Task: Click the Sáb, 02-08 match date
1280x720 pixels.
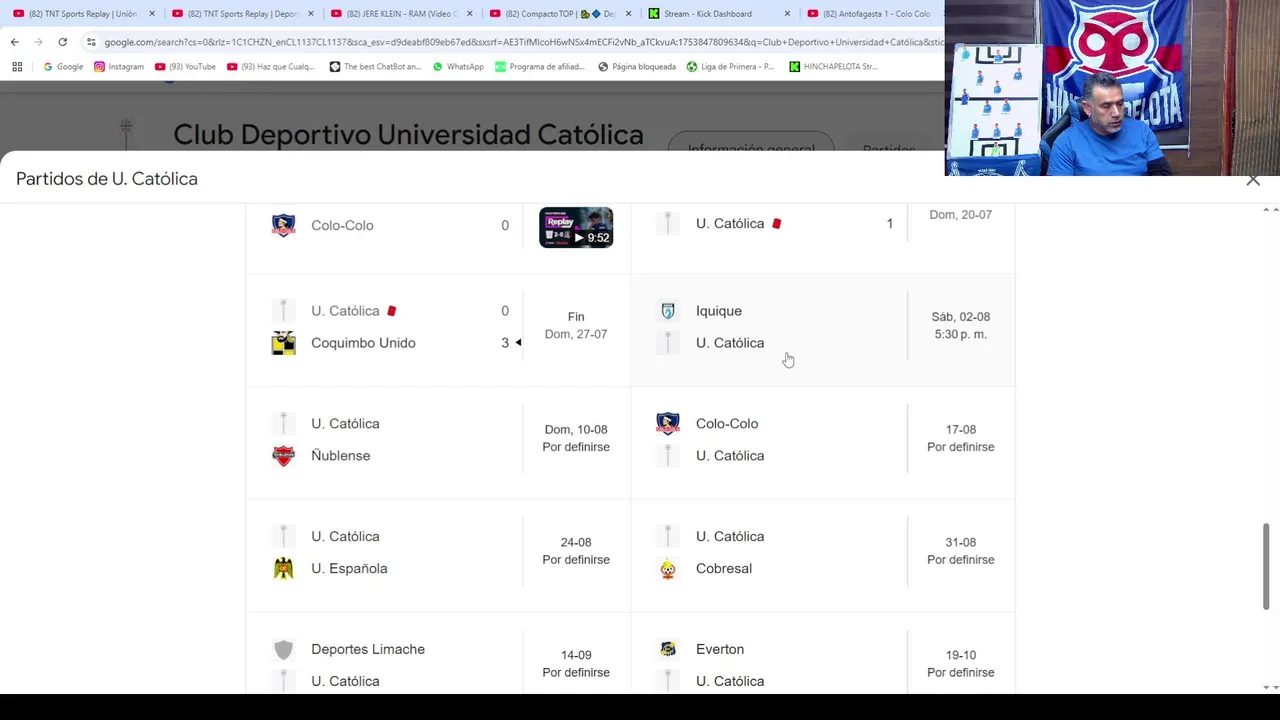Action: pos(961,317)
